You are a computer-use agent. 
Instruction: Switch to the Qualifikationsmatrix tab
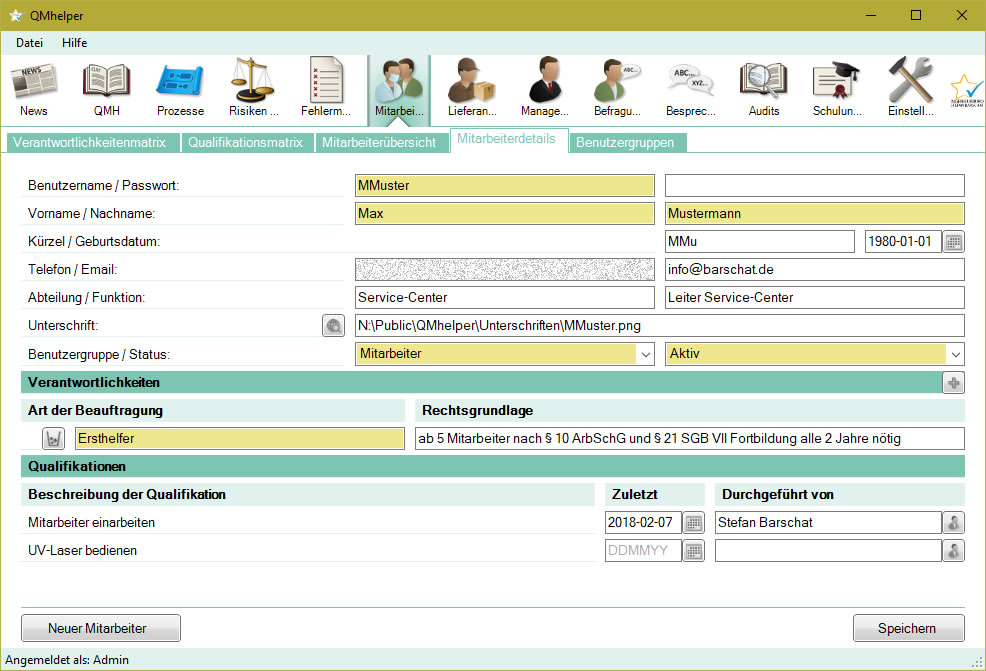pos(245,142)
